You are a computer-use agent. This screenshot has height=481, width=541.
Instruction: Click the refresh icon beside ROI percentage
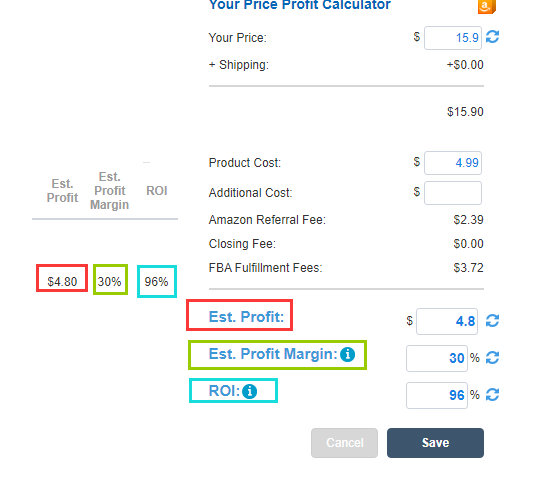pyautogui.click(x=492, y=394)
